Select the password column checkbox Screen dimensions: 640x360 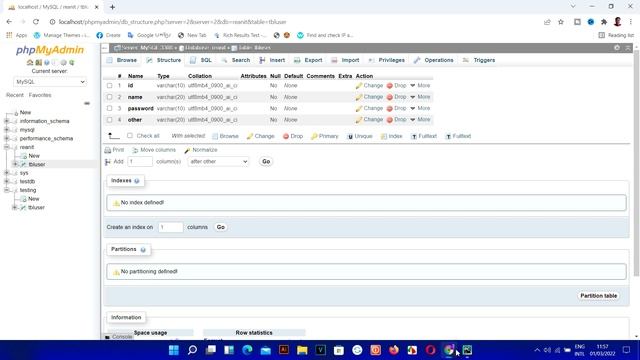(109, 109)
